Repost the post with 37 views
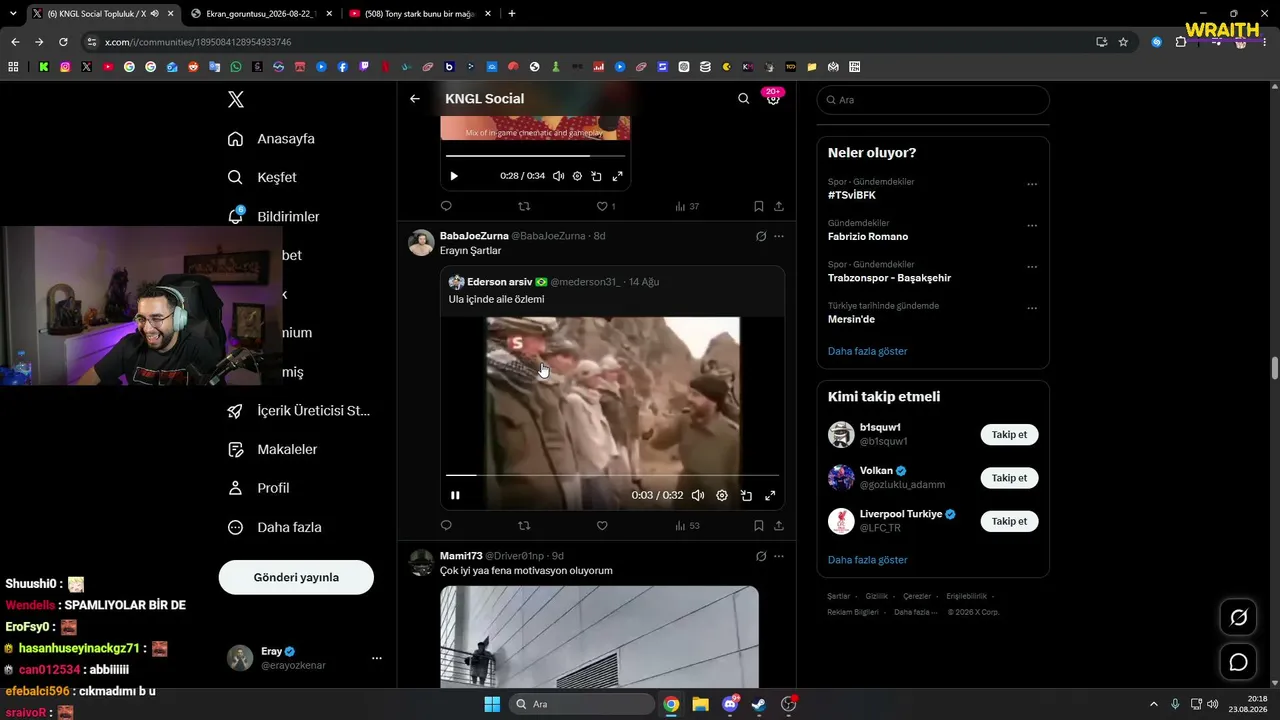Screen dimensions: 1280x720 pyautogui.click(x=524, y=206)
